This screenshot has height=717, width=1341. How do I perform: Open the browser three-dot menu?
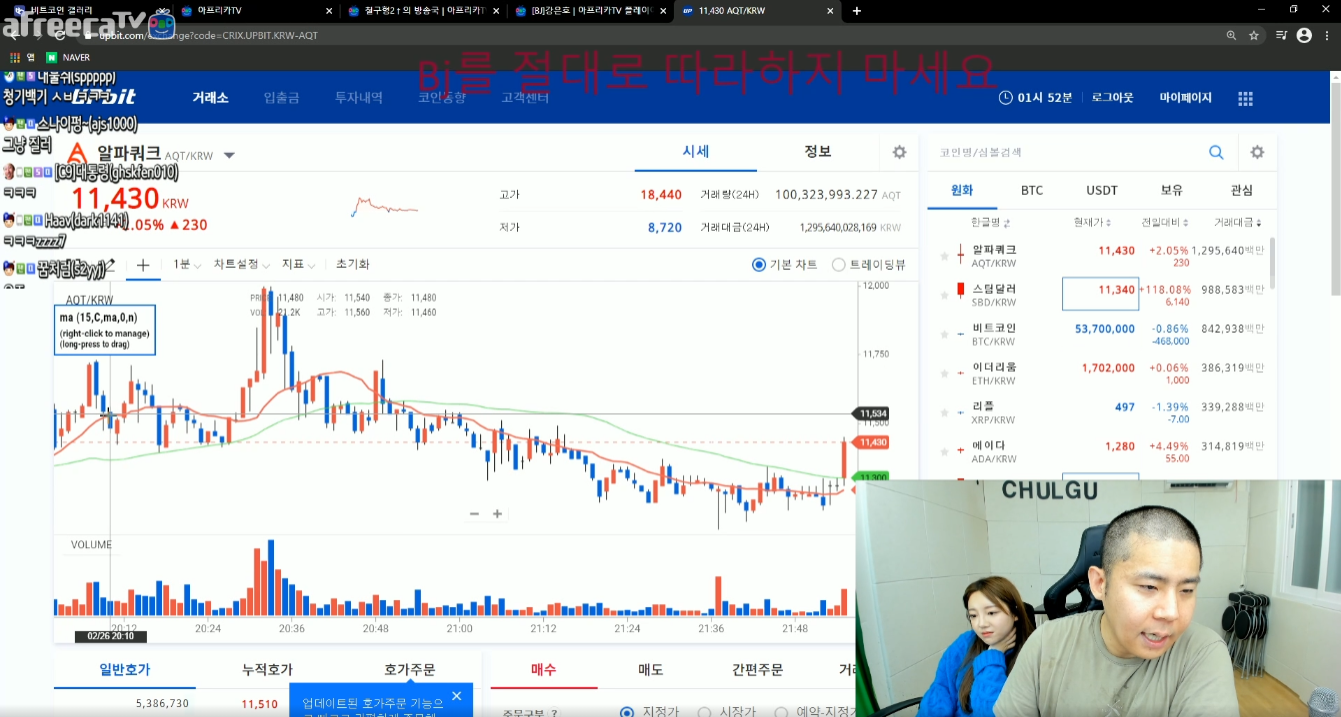point(1328,35)
